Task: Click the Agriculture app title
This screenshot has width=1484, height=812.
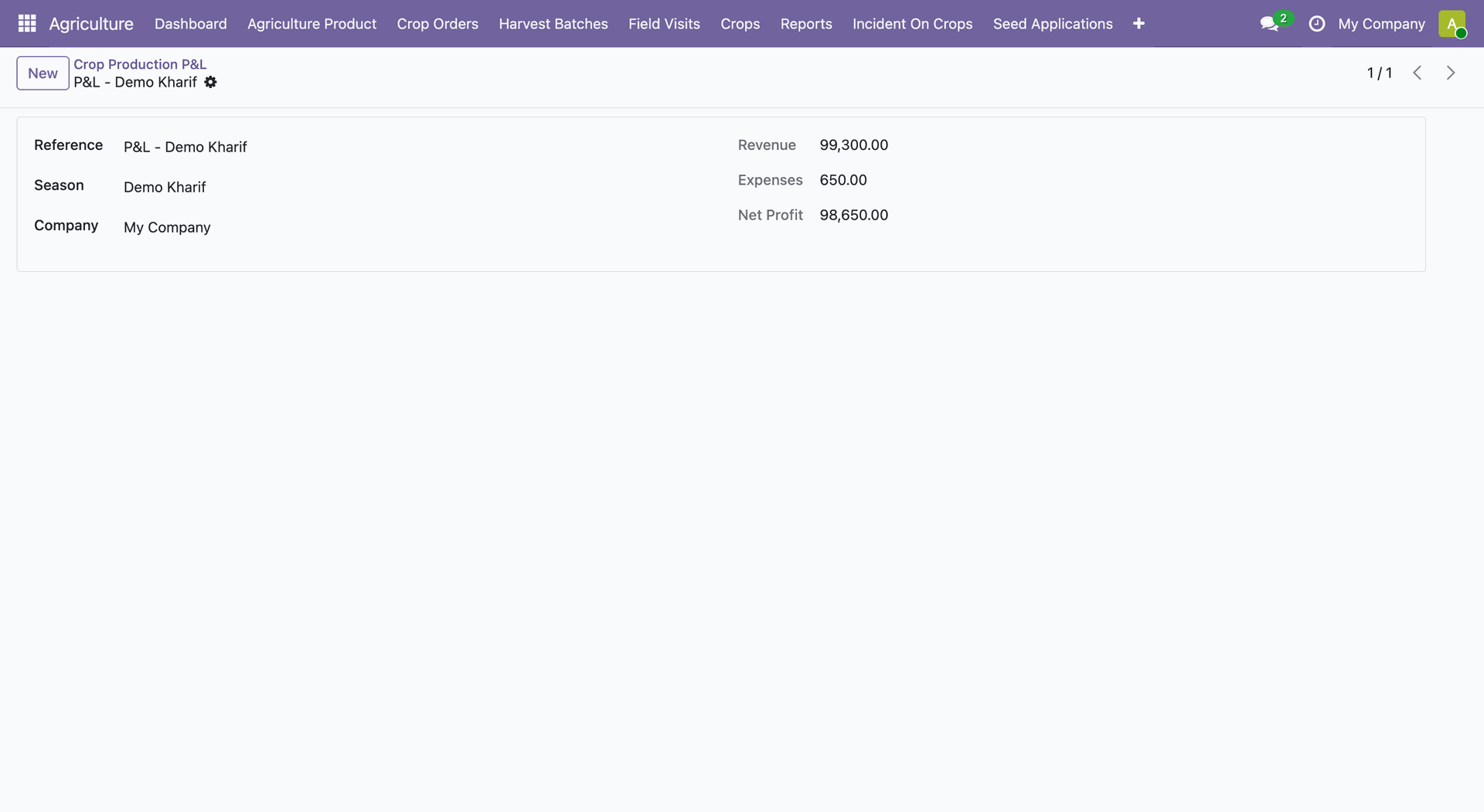Action: point(91,24)
